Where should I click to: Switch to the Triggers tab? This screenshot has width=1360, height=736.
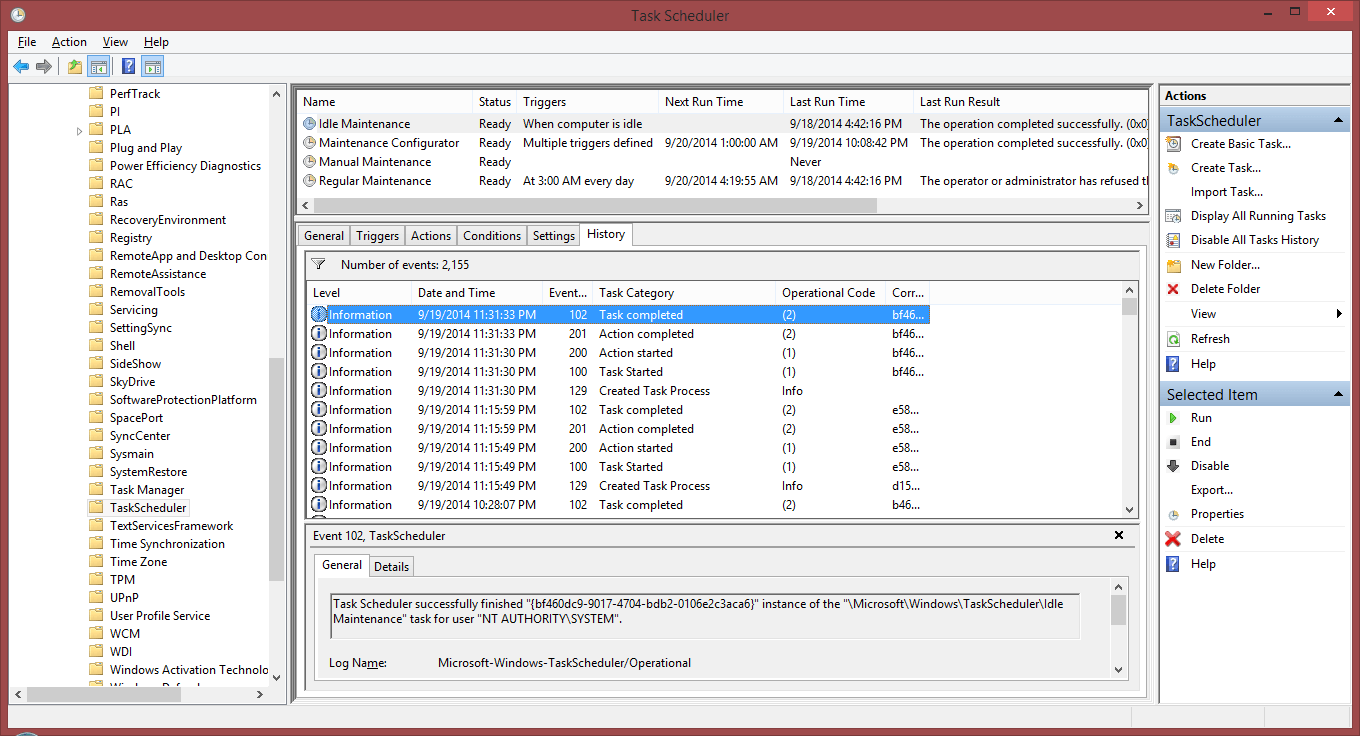377,236
